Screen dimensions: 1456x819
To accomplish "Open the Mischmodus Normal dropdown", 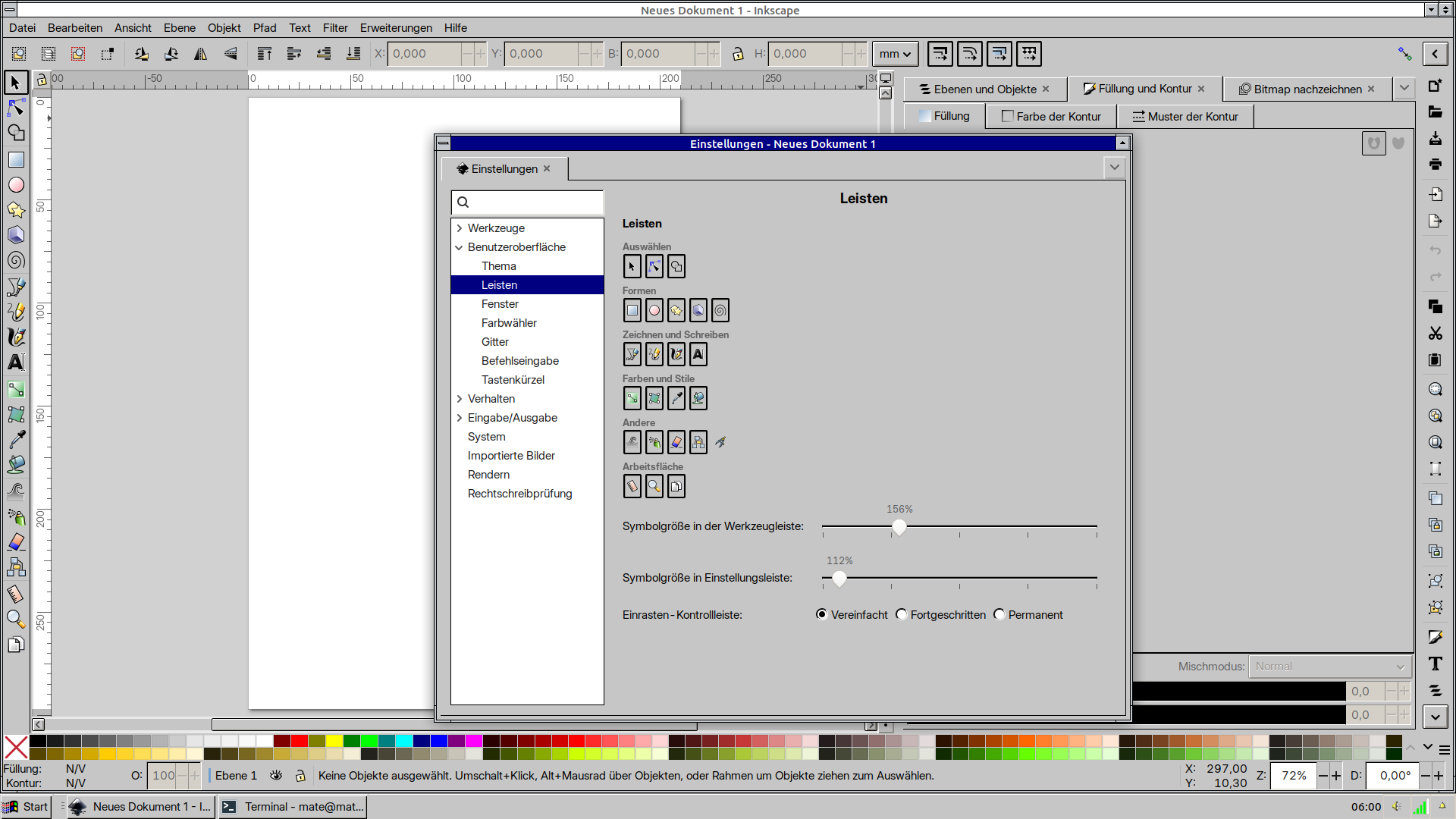I will (x=1331, y=667).
